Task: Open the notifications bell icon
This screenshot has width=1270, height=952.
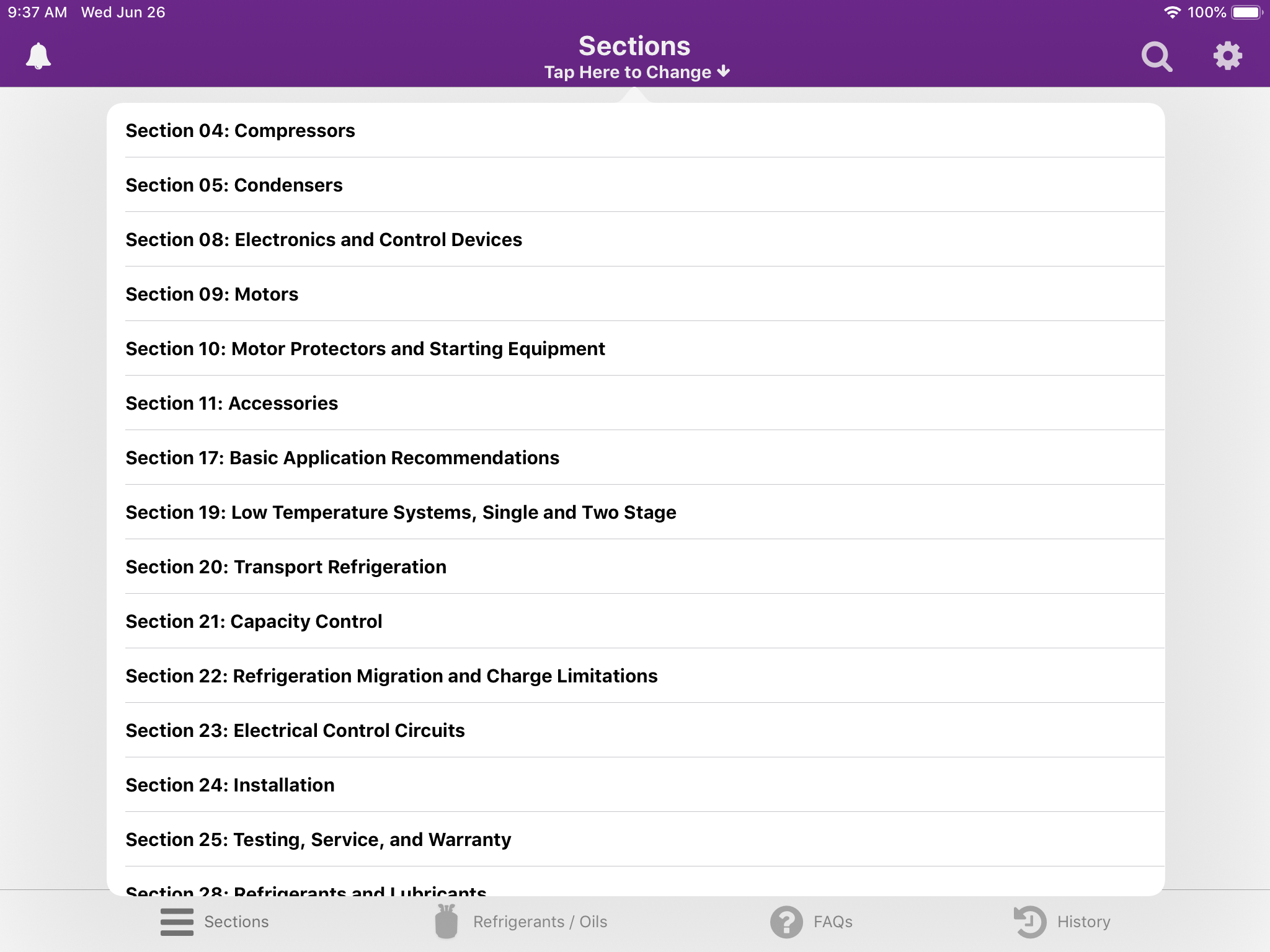Action: (x=38, y=55)
